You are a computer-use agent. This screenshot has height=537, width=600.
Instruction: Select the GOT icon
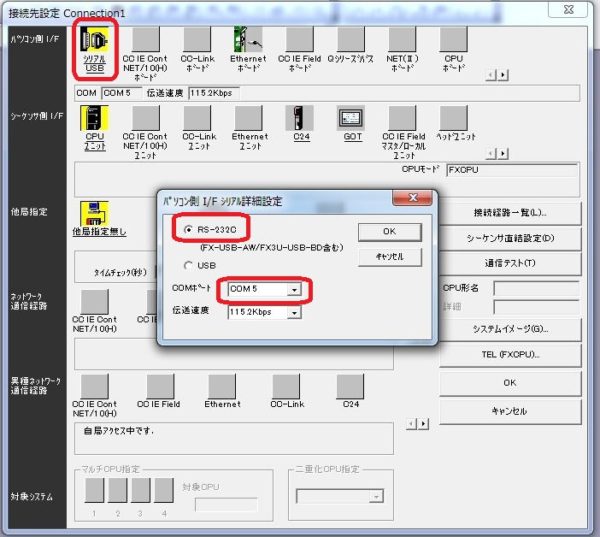tap(351, 118)
